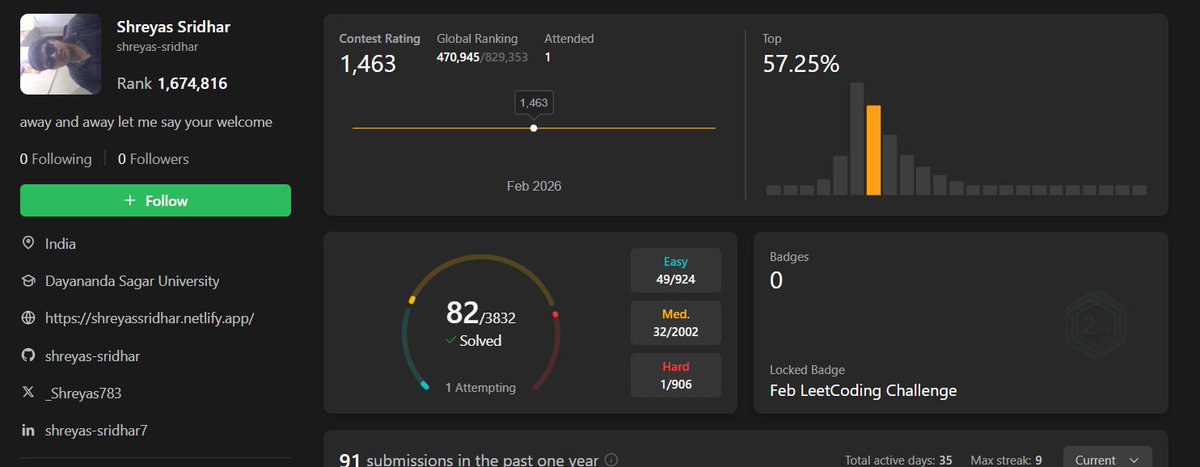This screenshot has height=467, width=1200.
Task: Click the contest rating point on the graph line
Action: click(x=533, y=128)
